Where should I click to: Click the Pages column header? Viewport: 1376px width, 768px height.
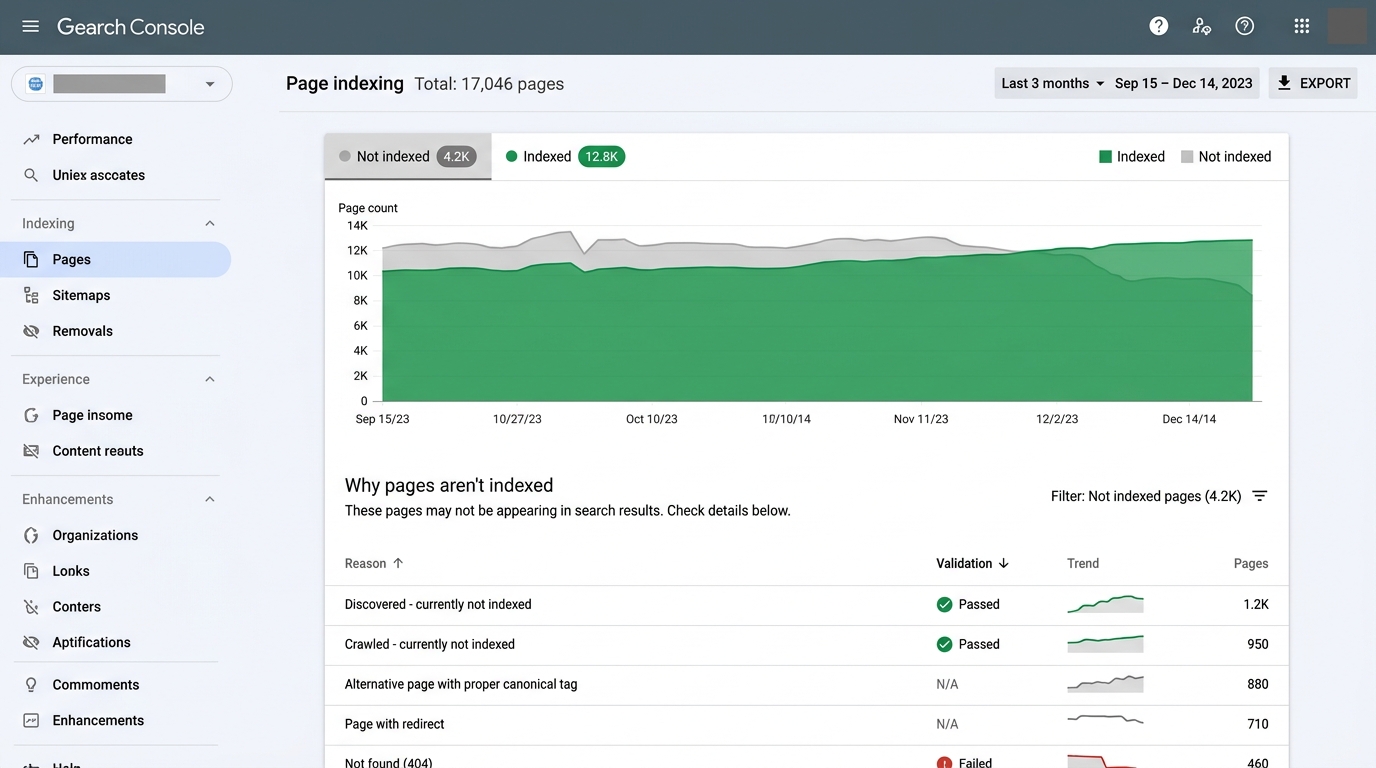click(1251, 563)
